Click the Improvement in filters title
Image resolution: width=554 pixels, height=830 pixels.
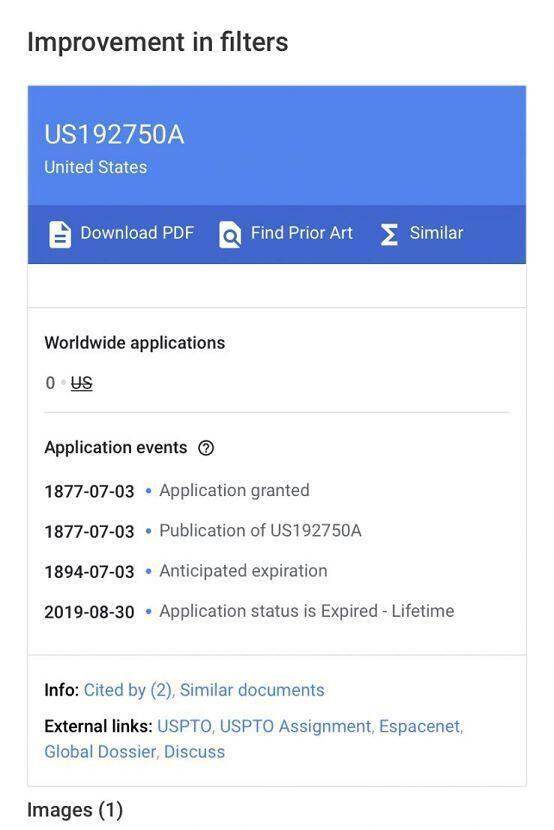pyautogui.click(x=158, y=42)
